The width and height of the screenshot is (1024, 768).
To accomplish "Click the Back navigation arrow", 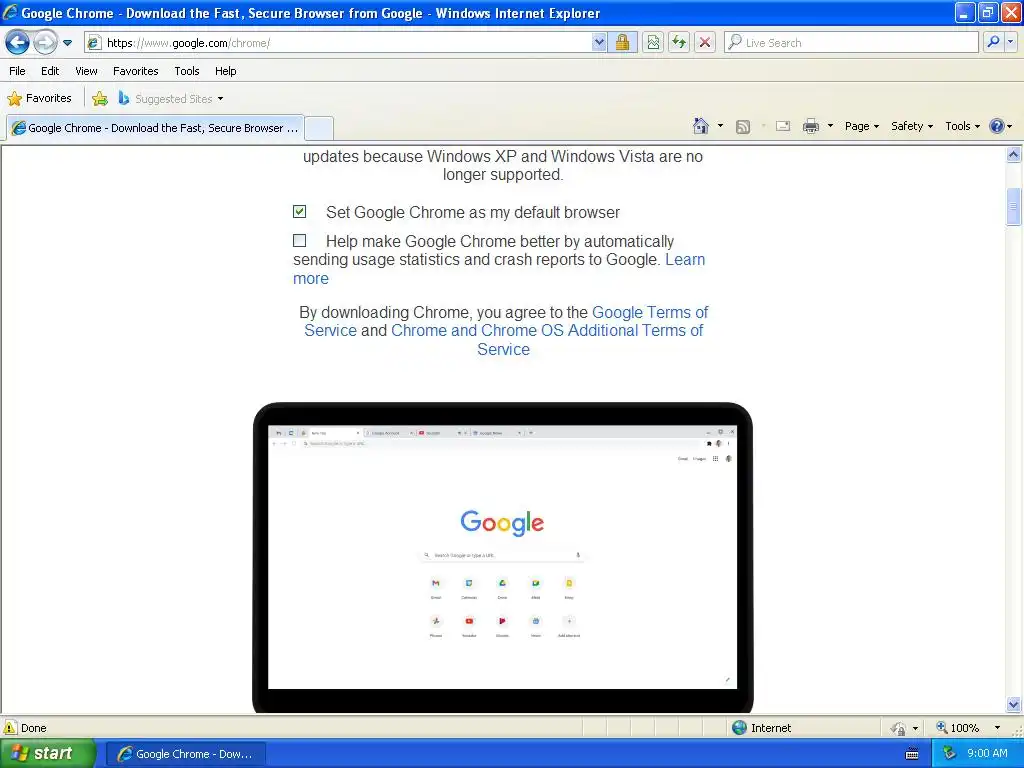I will pos(17,43).
